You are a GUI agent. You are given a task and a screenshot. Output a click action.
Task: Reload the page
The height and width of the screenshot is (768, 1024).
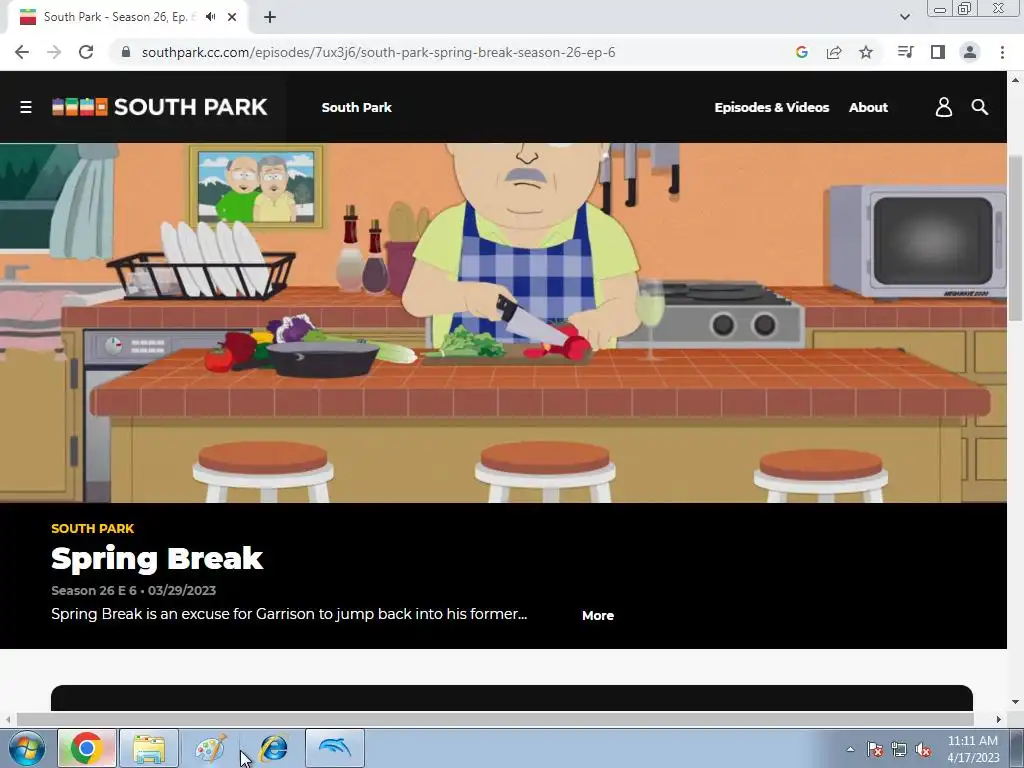point(86,52)
